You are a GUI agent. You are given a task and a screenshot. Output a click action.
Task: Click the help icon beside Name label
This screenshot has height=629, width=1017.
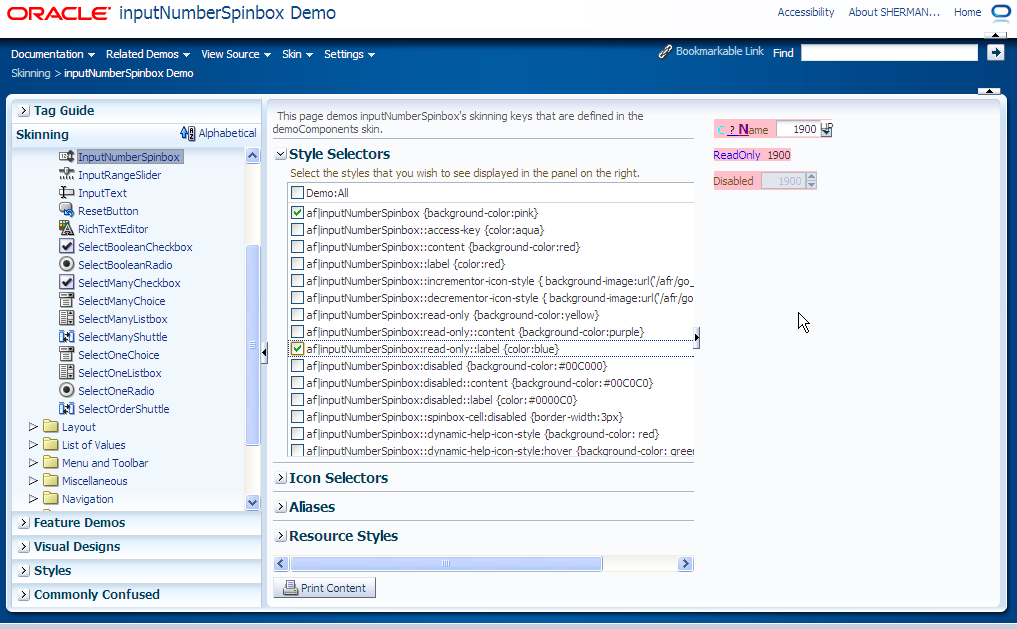tap(732, 130)
